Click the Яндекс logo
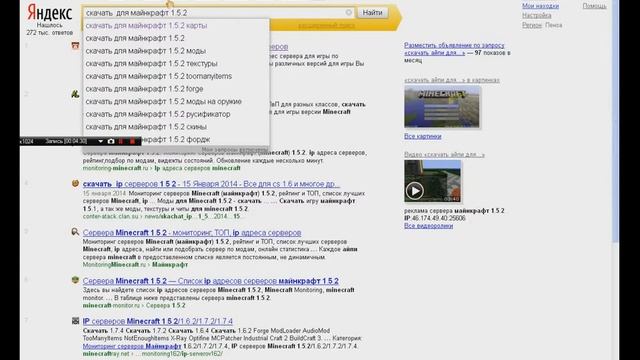640x360 pixels. pyautogui.click(x=49, y=13)
